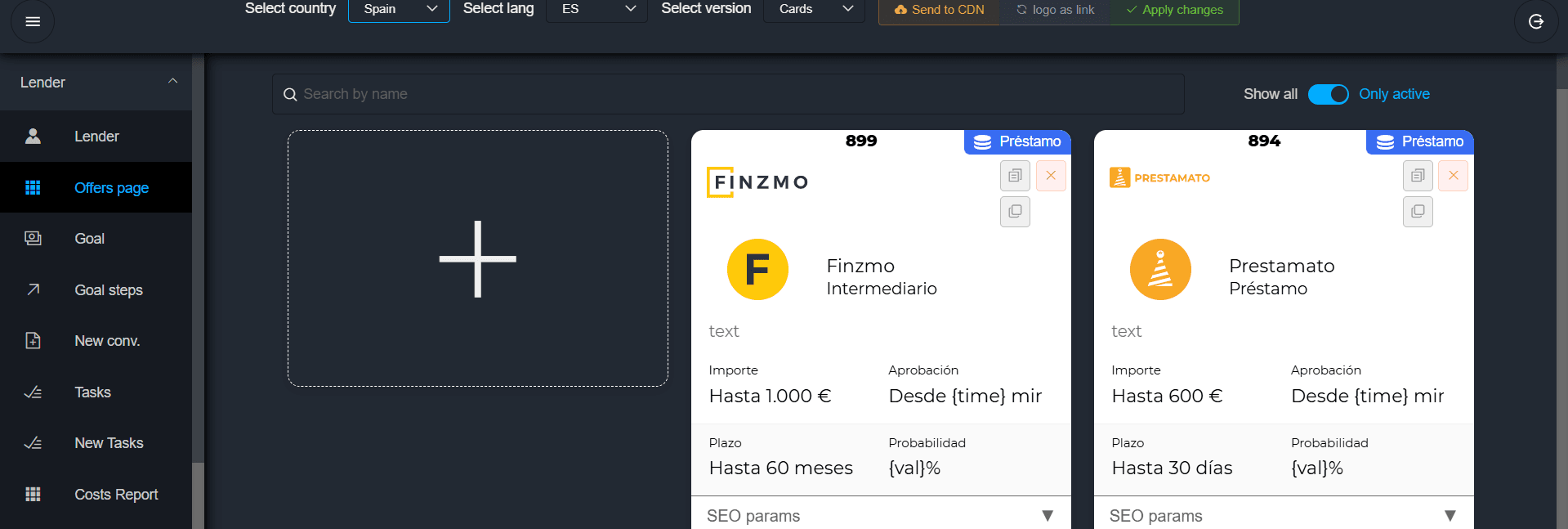The width and height of the screenshot is (1568, 529).
Task: Click the New conv. file-add icon
Action: (33, 340)
